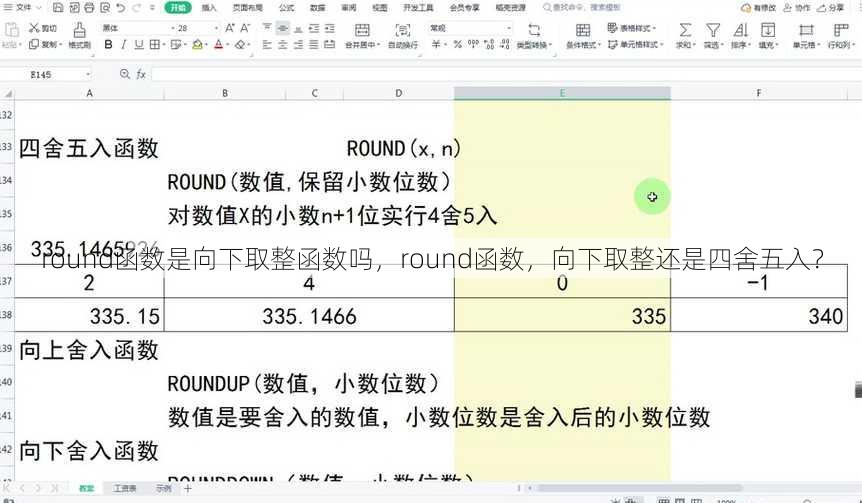Open the font color picker

[218, 45]
